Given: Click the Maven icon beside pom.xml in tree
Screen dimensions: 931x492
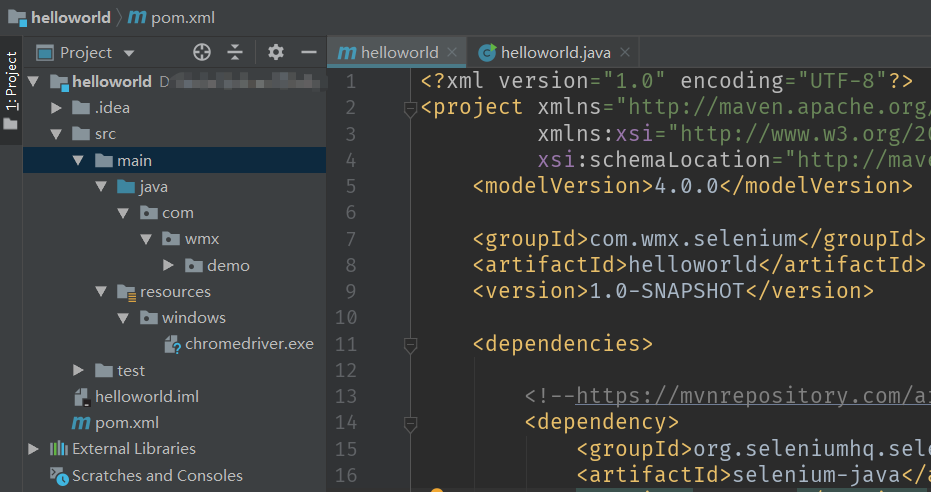Looking at the screenshot, I should (x=81, y=423).
